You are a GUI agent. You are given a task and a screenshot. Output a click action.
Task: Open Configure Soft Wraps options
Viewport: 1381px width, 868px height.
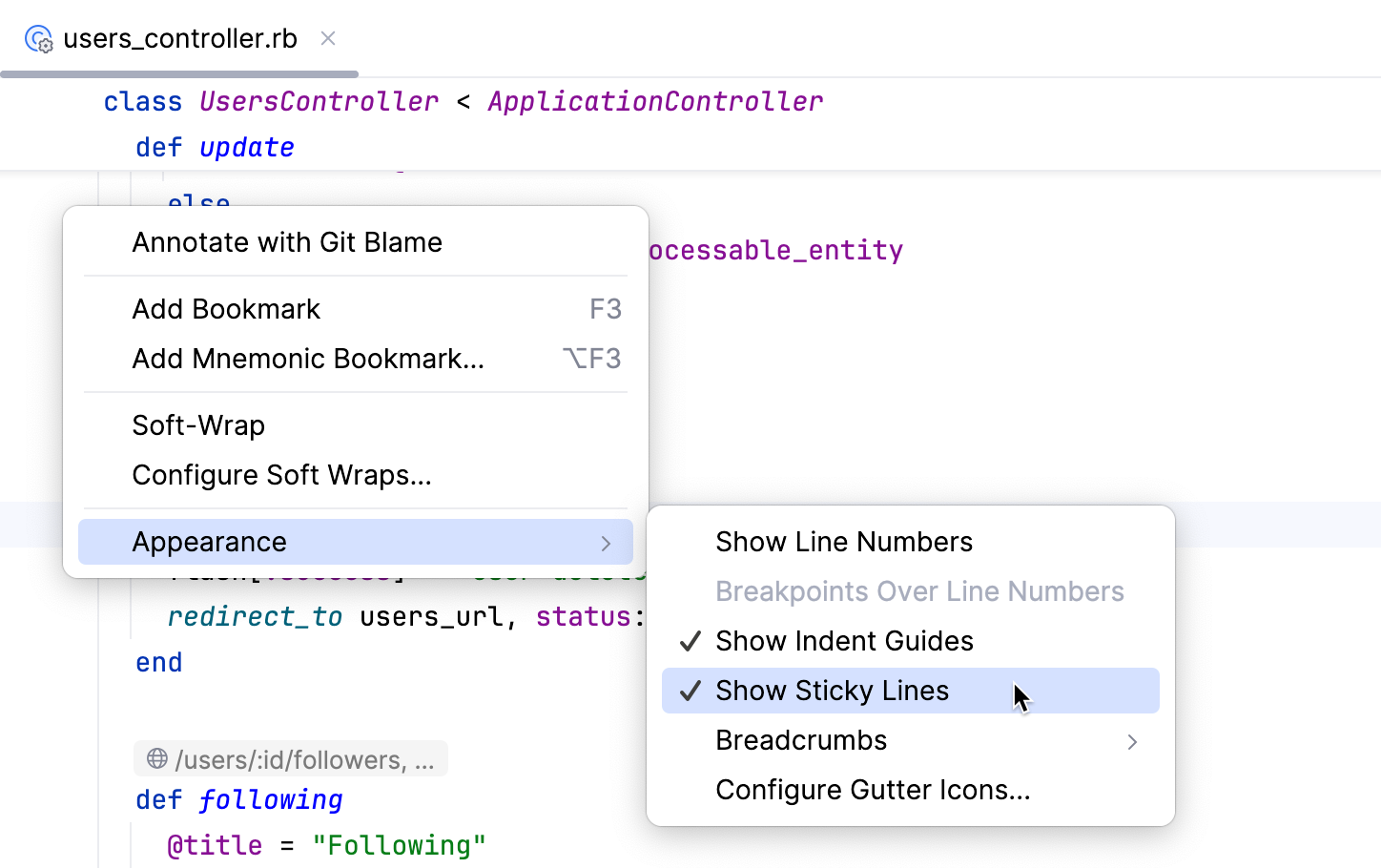click(x=282, y=475)
